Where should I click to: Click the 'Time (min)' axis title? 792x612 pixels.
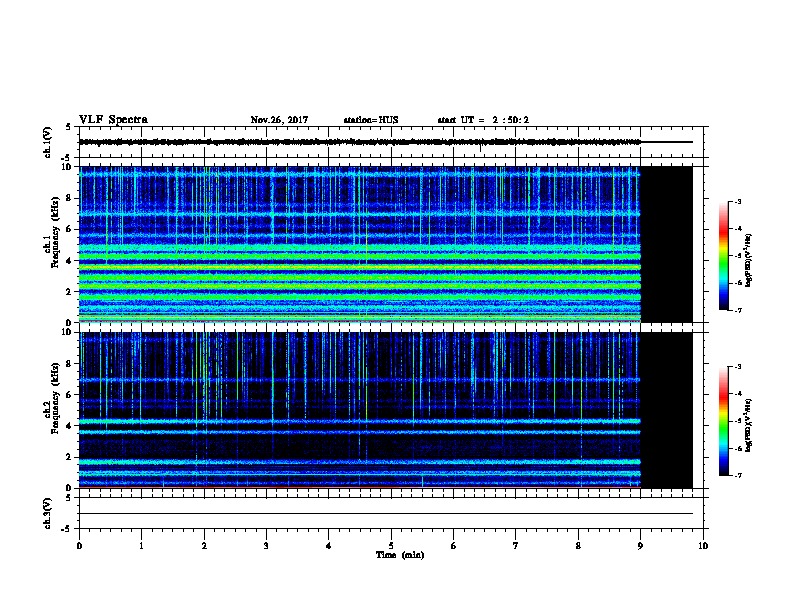pyautogui.click(x=400, y=555)
